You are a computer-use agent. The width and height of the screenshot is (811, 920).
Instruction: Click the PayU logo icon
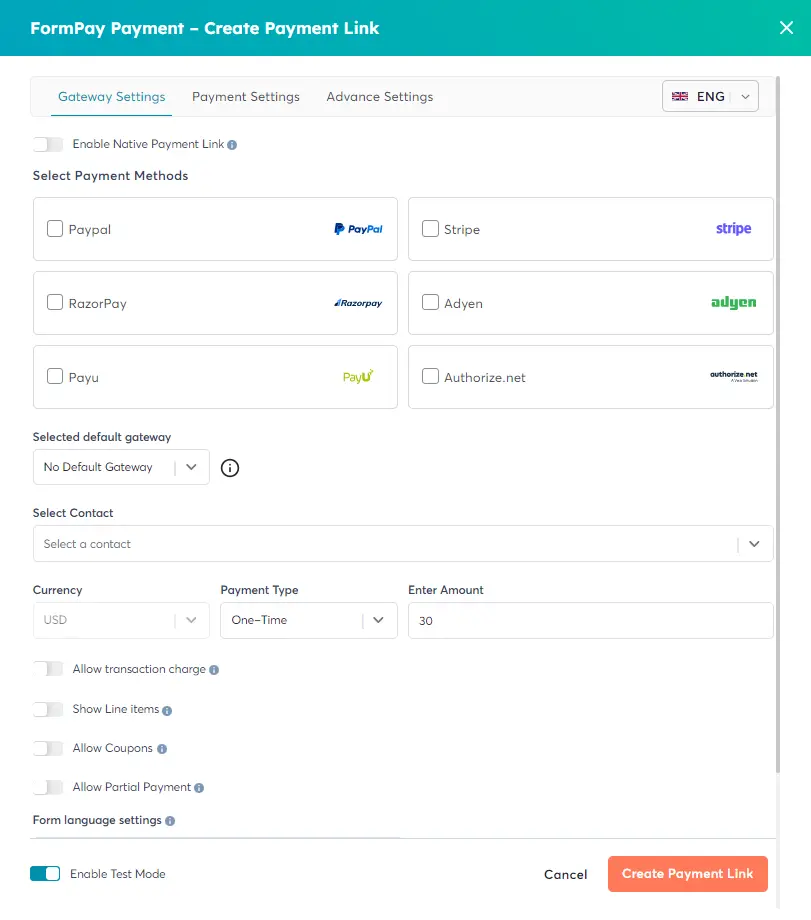358,376
